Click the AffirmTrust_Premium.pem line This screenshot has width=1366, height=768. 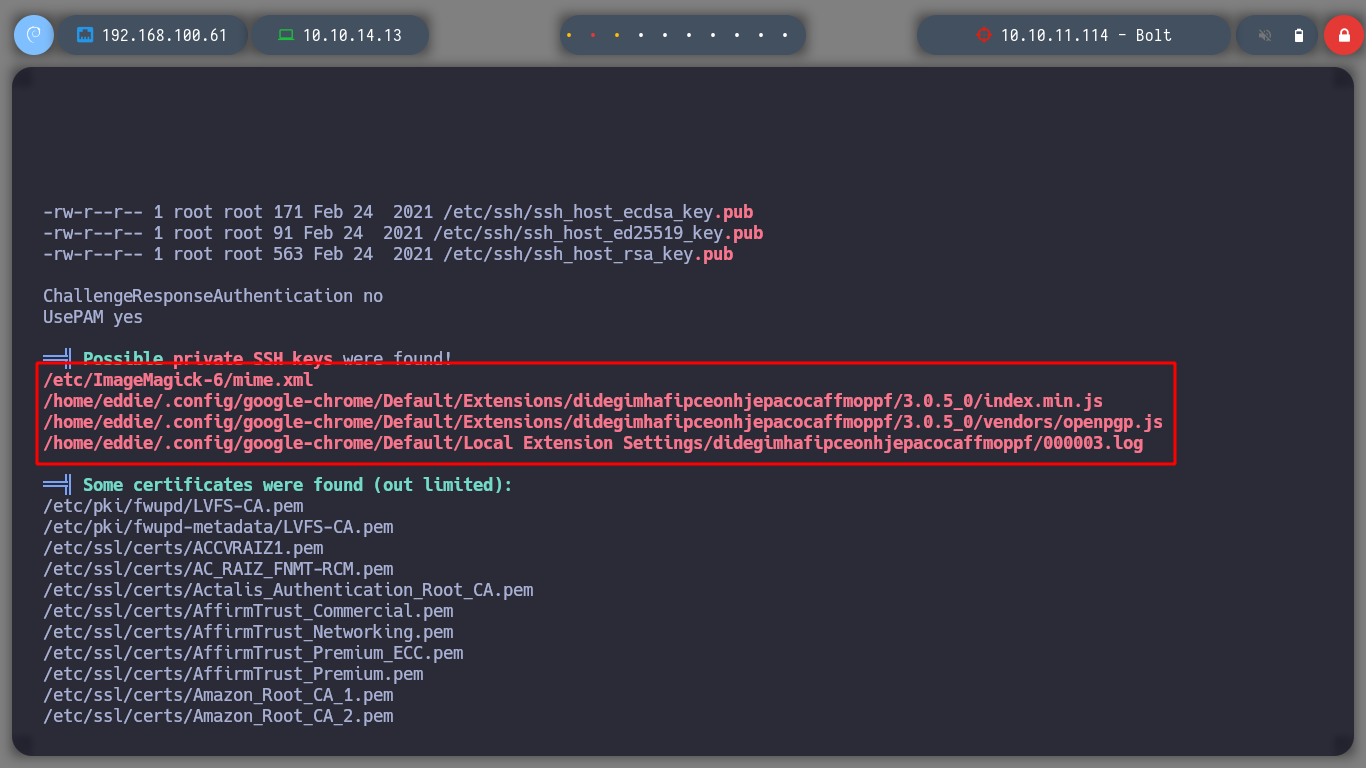click(x=233, y=674)
